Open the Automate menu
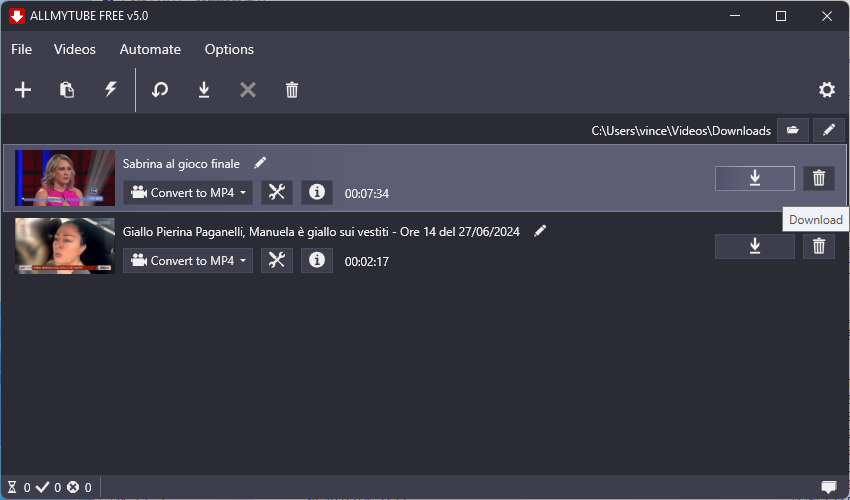Screen dimensions: 850x500 150,49
